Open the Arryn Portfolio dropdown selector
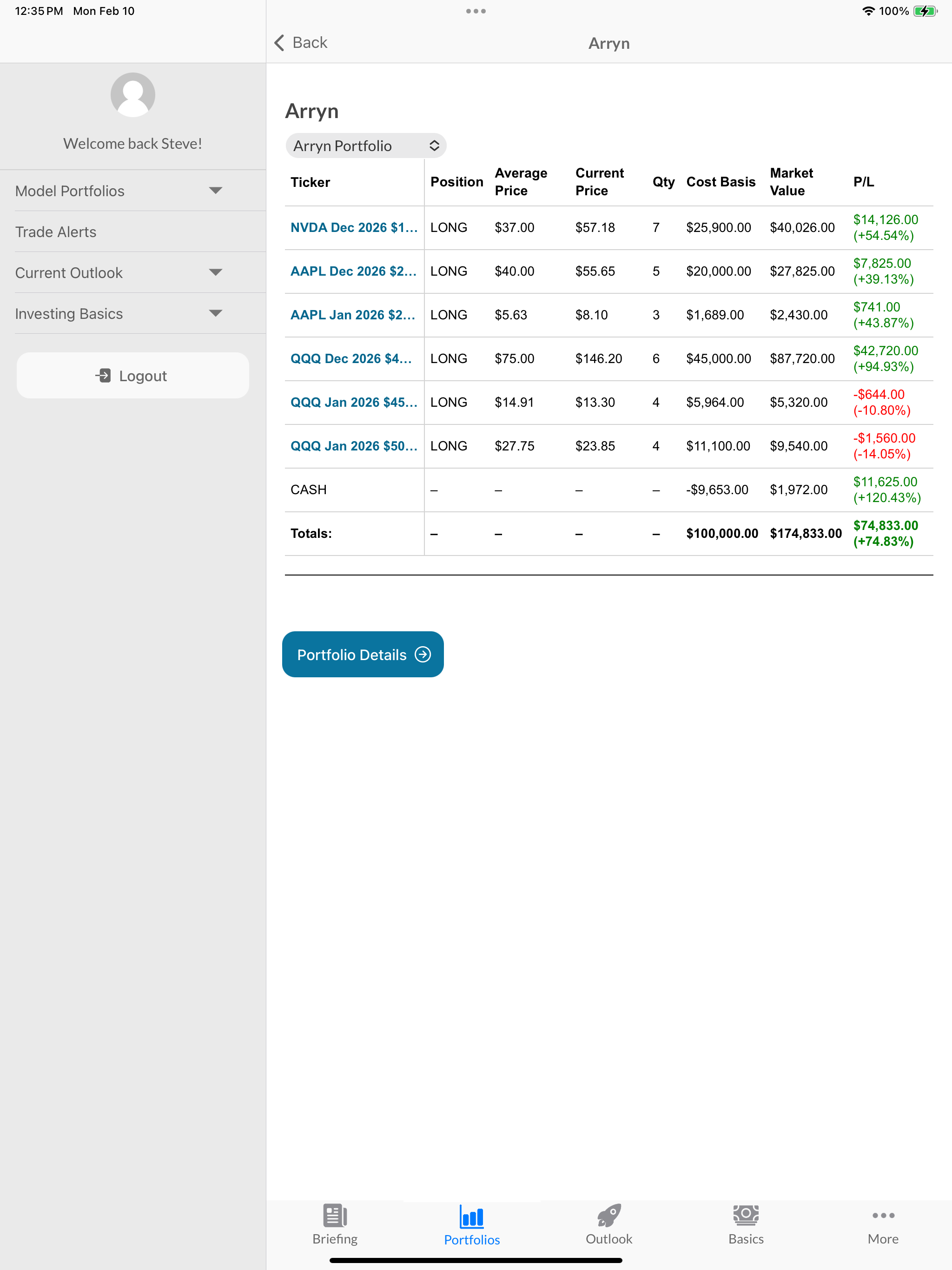This screenshot has height=1270, width=952. [366, 146]
